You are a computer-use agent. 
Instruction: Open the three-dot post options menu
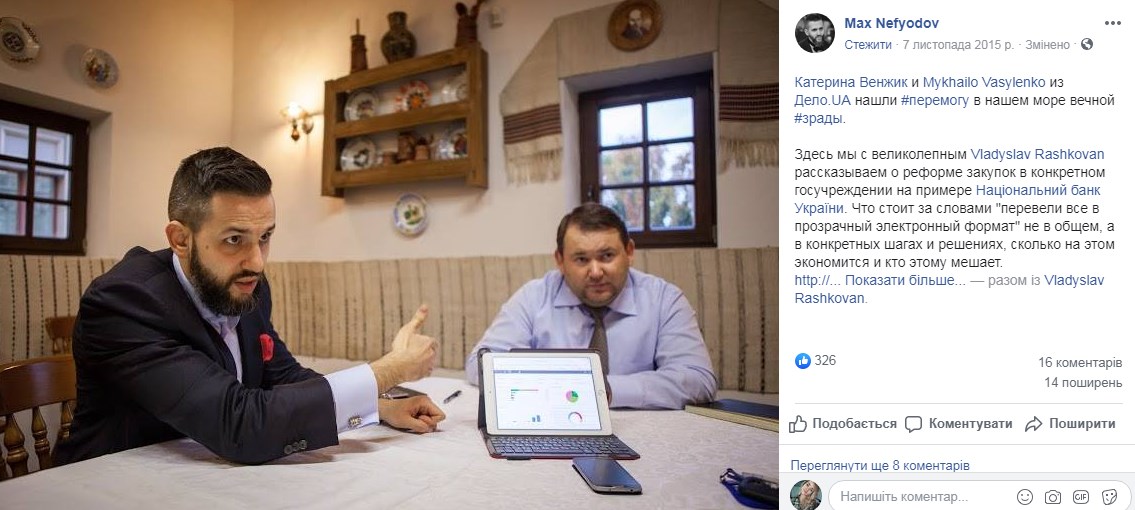pyautogui.click(x=1112, y=23)
